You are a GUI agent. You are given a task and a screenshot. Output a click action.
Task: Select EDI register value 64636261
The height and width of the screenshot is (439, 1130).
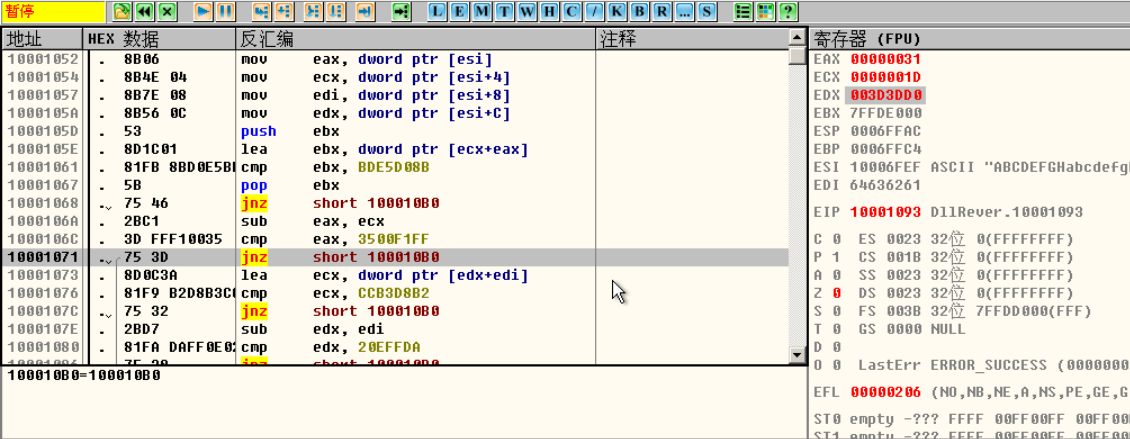tap(886, 185)
